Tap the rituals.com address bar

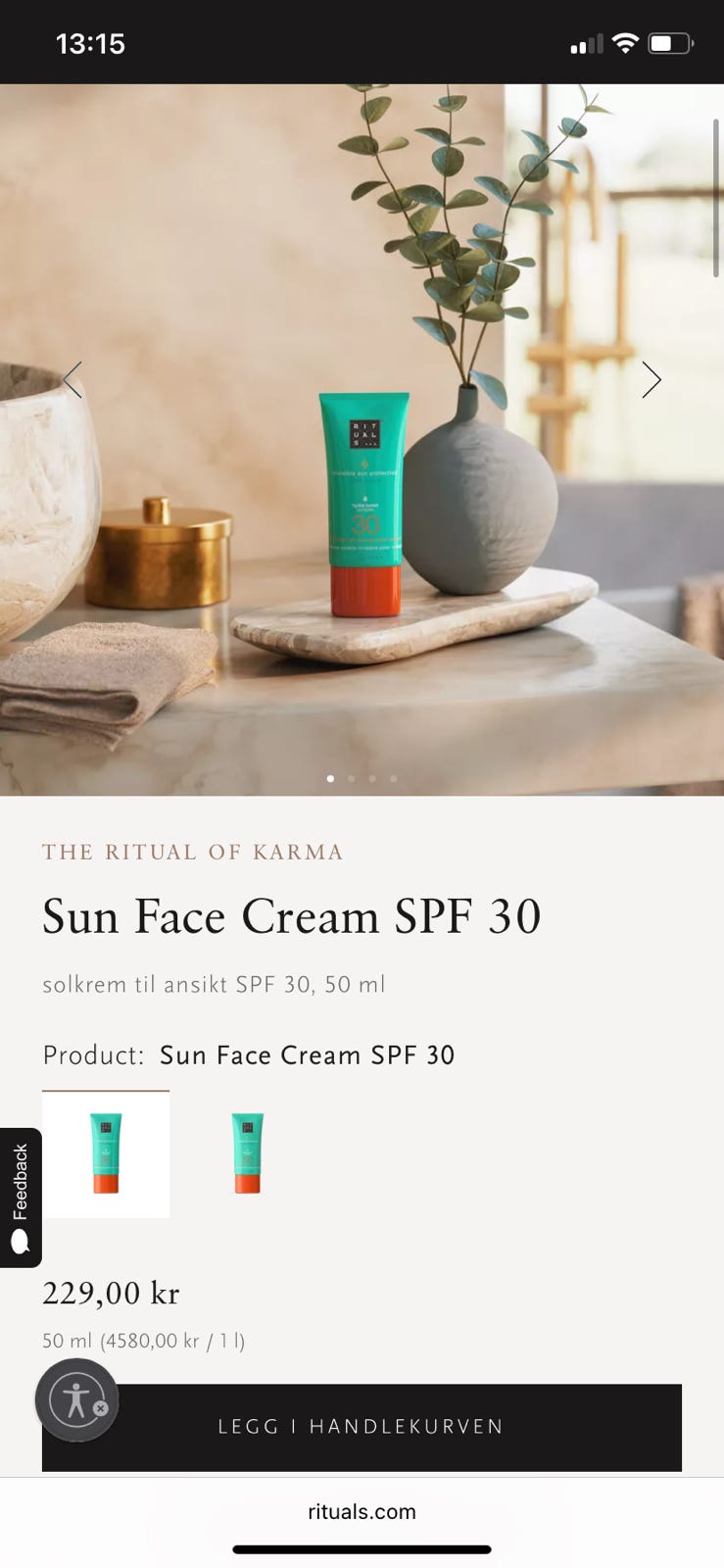(x=362, y=1511)
